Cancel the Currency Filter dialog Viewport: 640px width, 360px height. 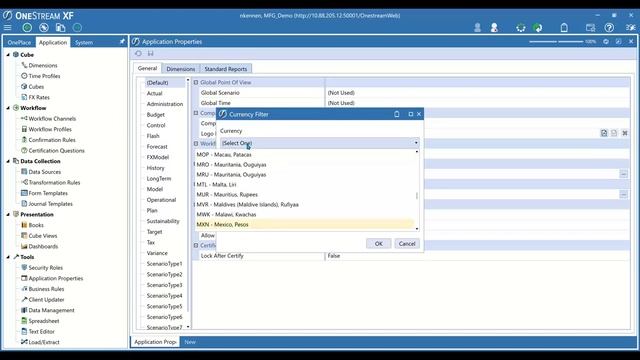(x=407, y=244)
